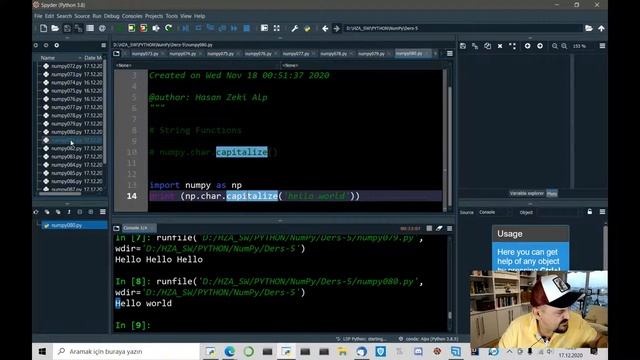The height and width of the screenshot is (360, 640).
Task: Save all files from the toolbar
Action: click(x=78, y=28)
